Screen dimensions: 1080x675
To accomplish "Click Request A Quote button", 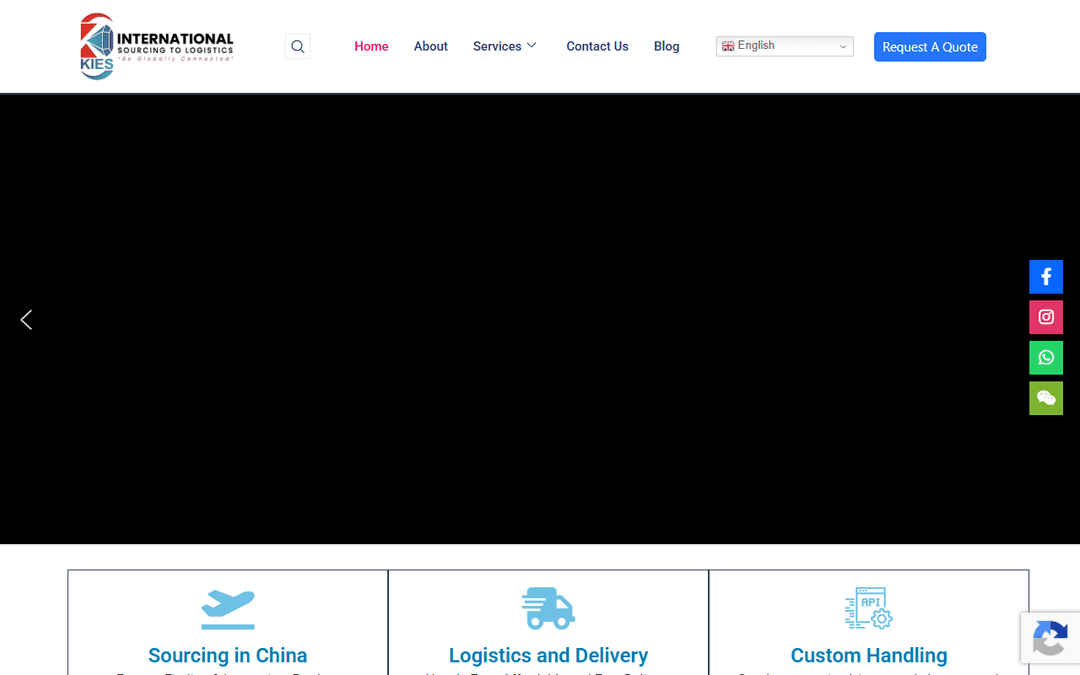I will pos(930,47).
